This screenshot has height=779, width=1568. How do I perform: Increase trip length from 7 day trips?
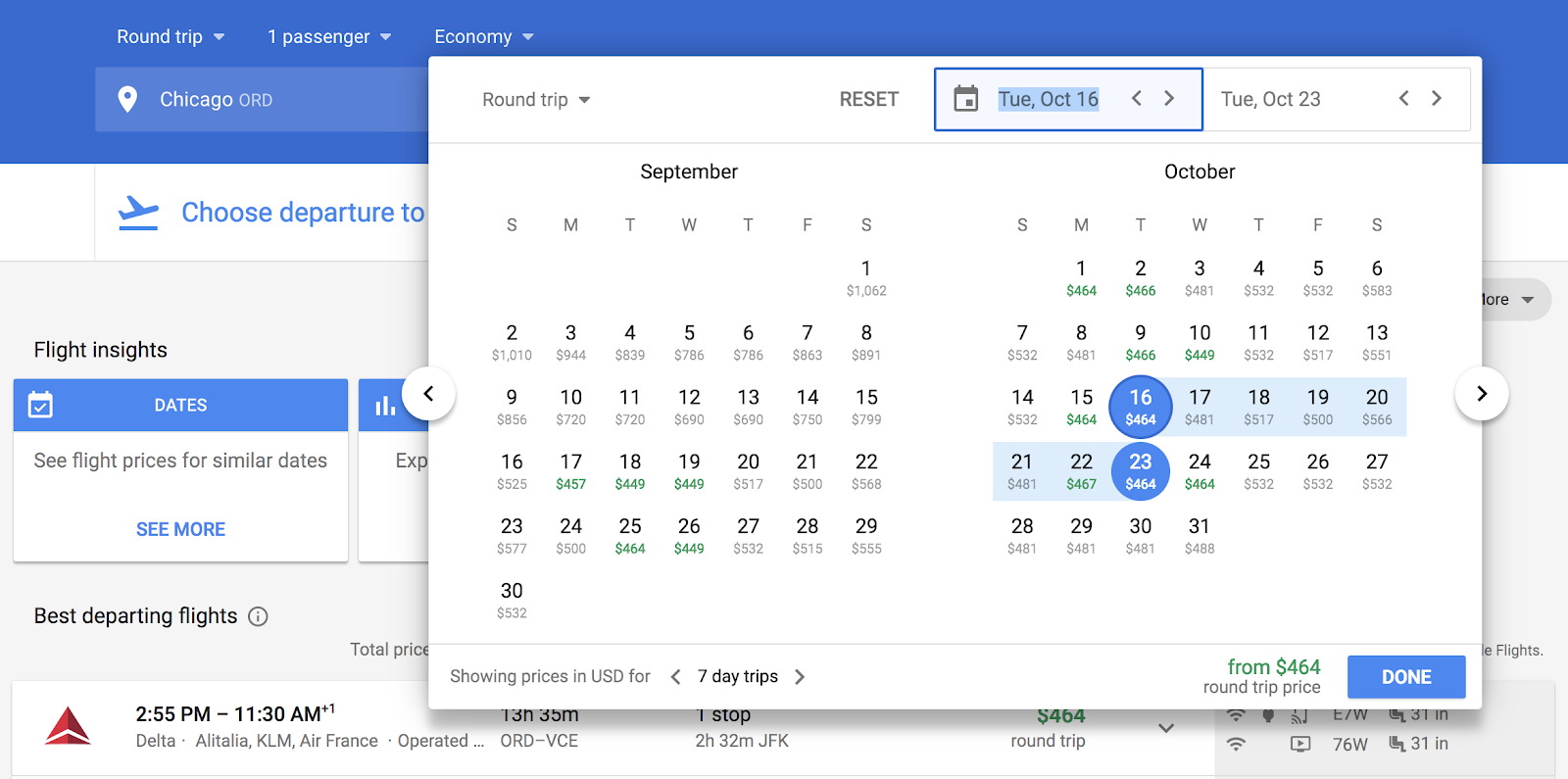click(800, 677)
